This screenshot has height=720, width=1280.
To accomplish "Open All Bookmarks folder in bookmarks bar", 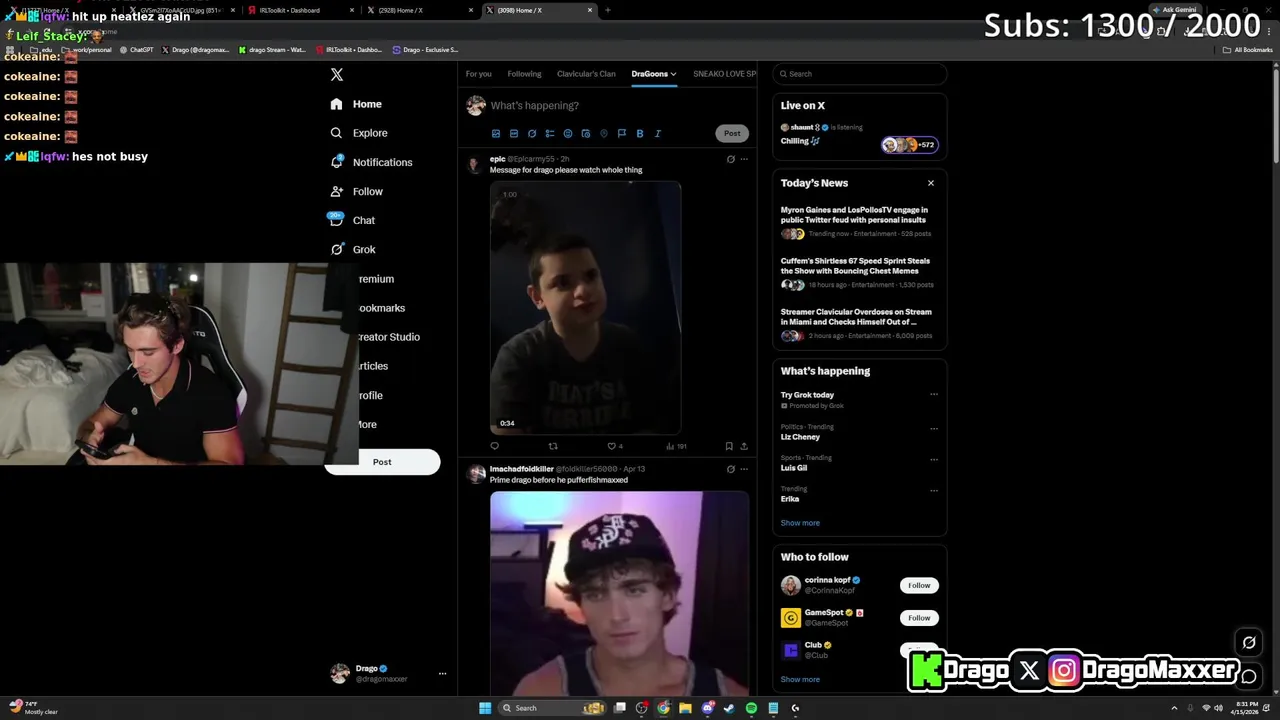I will (1247, 50).
